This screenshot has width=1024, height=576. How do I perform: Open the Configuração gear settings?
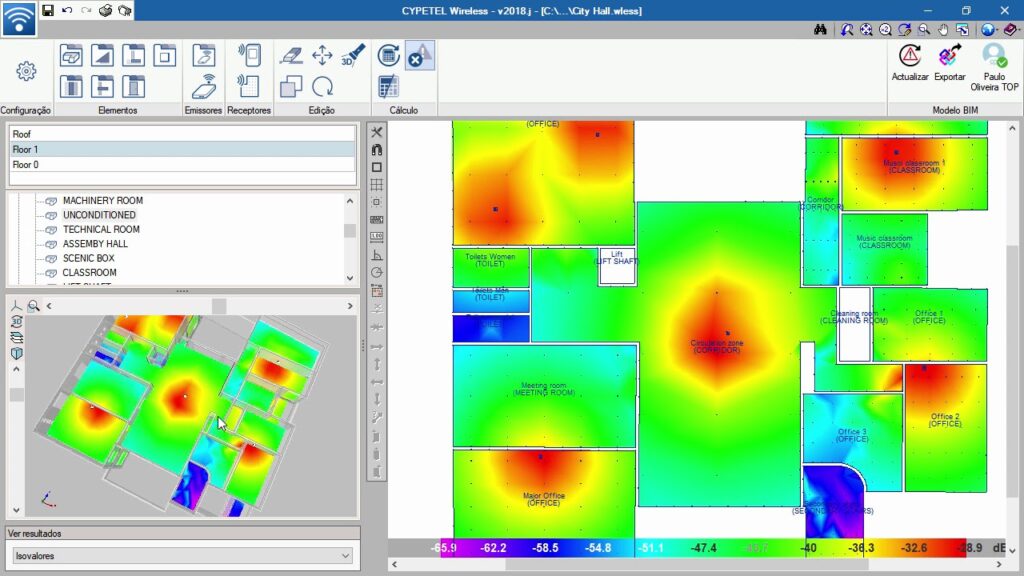pos(26,71)
